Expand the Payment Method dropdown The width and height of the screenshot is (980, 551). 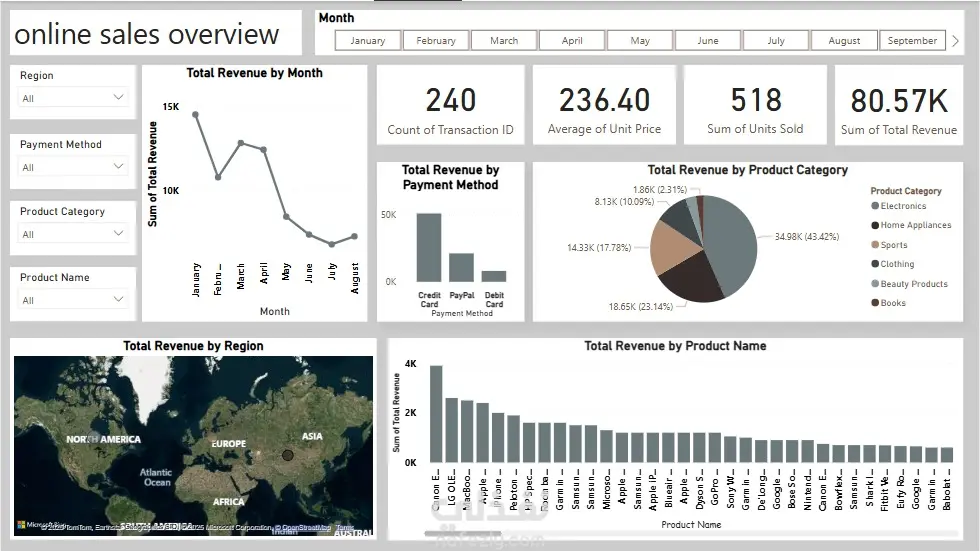coord(72,167)
